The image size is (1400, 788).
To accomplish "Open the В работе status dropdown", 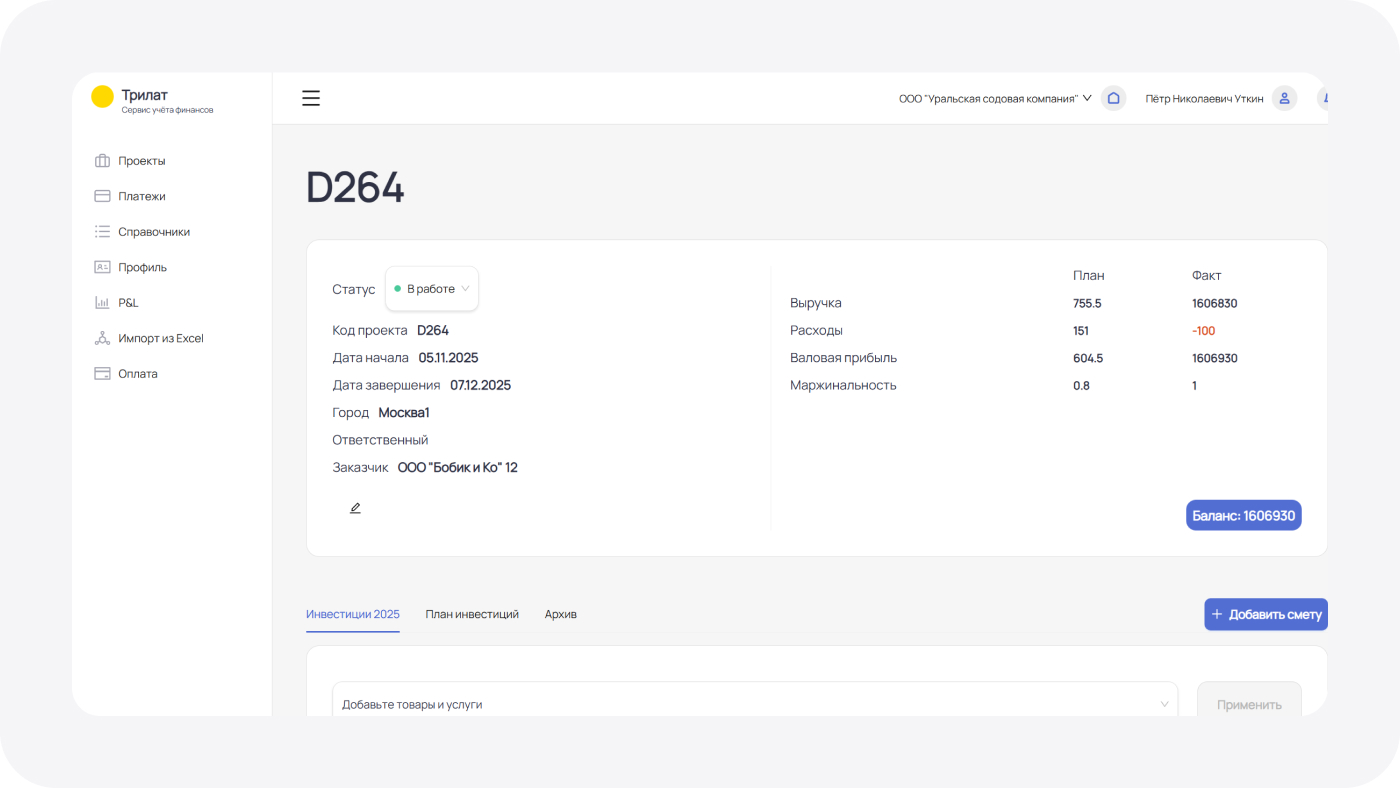I will 432,289.
